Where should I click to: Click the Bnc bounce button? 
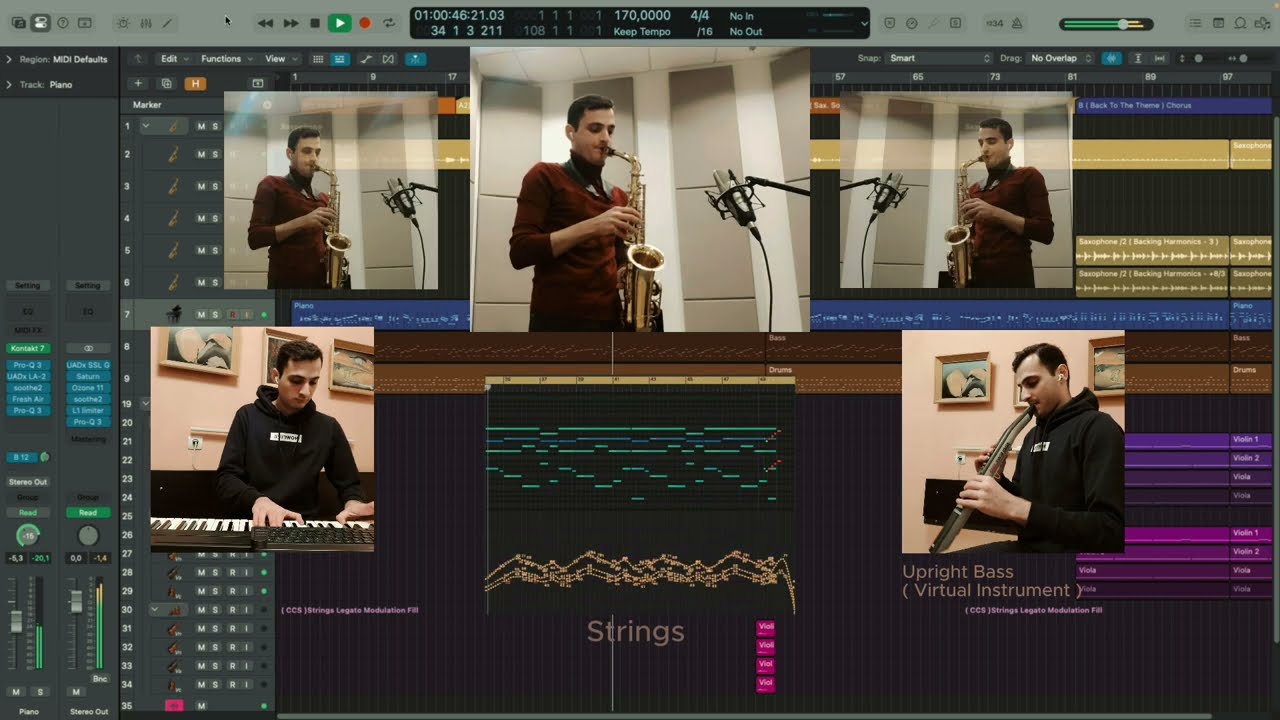click(100, 679)
